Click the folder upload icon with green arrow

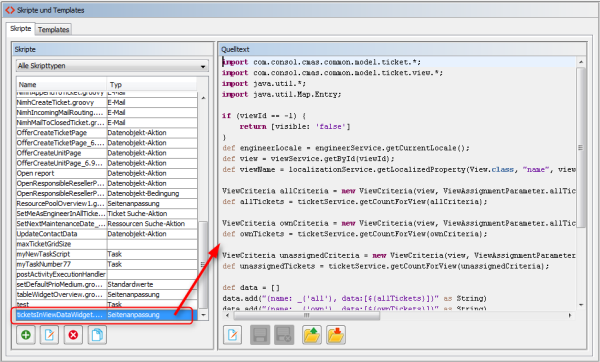312,335
